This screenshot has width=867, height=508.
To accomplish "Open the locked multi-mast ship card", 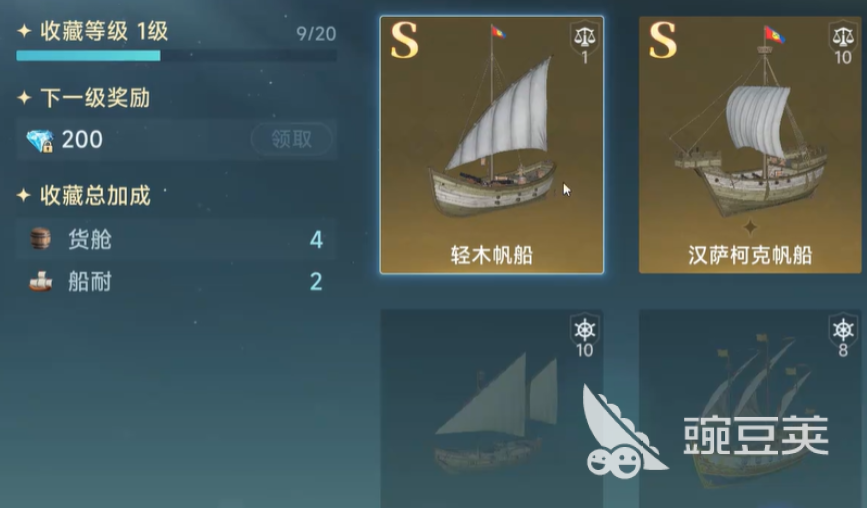I will [x=750, y=409].
